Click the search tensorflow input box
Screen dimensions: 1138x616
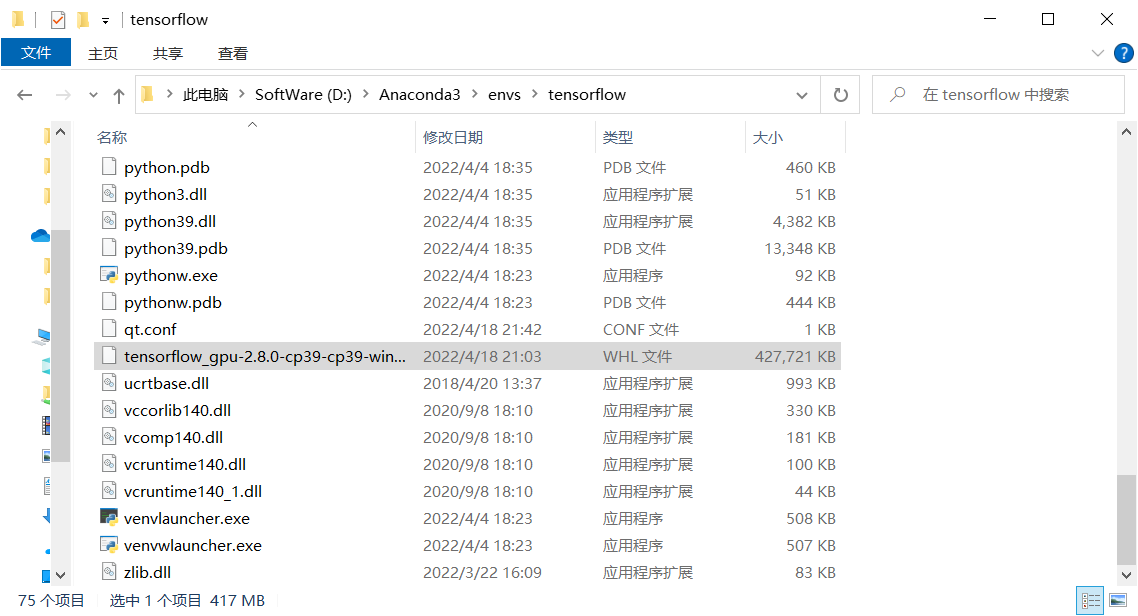[x=998, y=94]
